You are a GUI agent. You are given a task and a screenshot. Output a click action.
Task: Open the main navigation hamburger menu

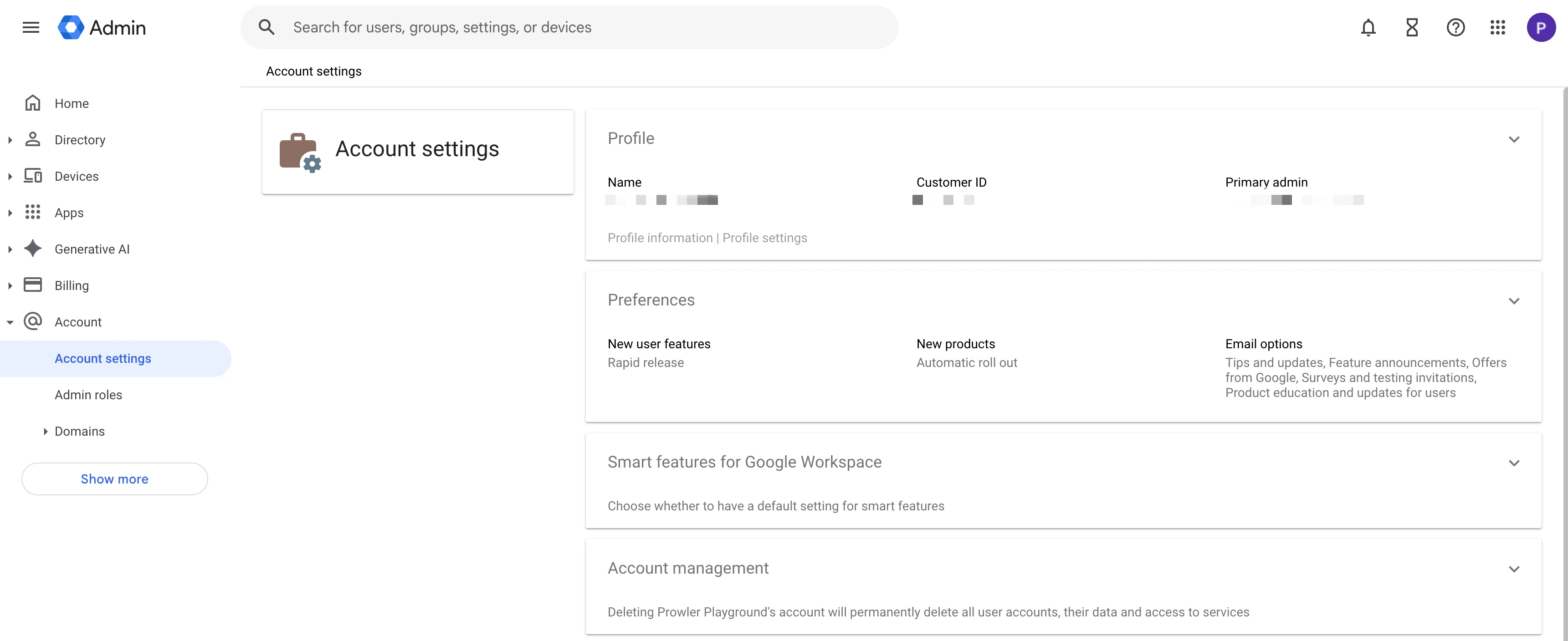coord(30,27)
